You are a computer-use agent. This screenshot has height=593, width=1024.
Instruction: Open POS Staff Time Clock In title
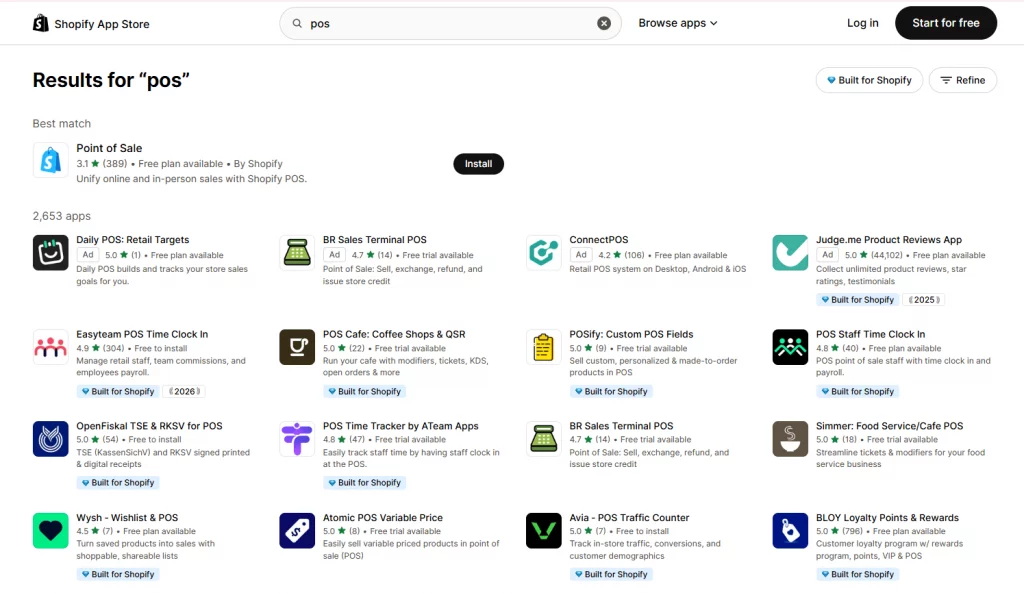871,334
